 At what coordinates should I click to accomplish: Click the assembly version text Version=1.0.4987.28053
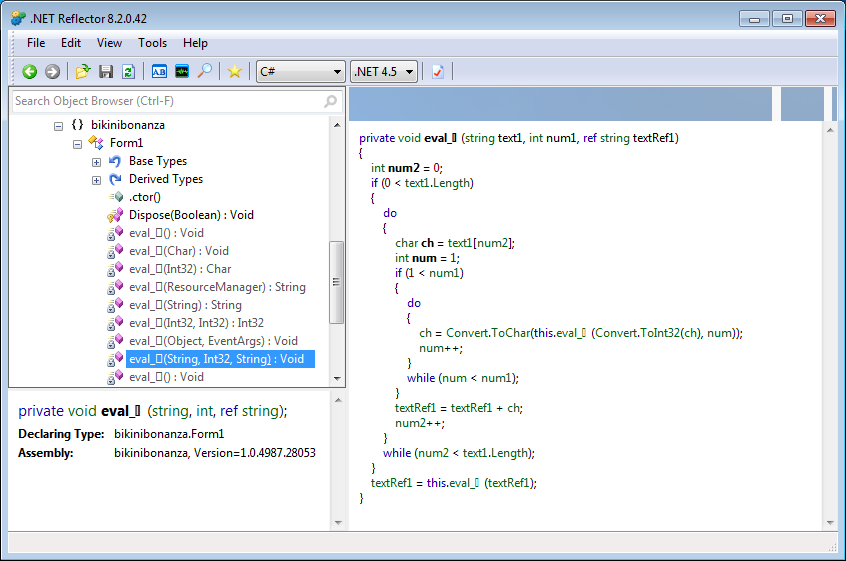(255, 453)
